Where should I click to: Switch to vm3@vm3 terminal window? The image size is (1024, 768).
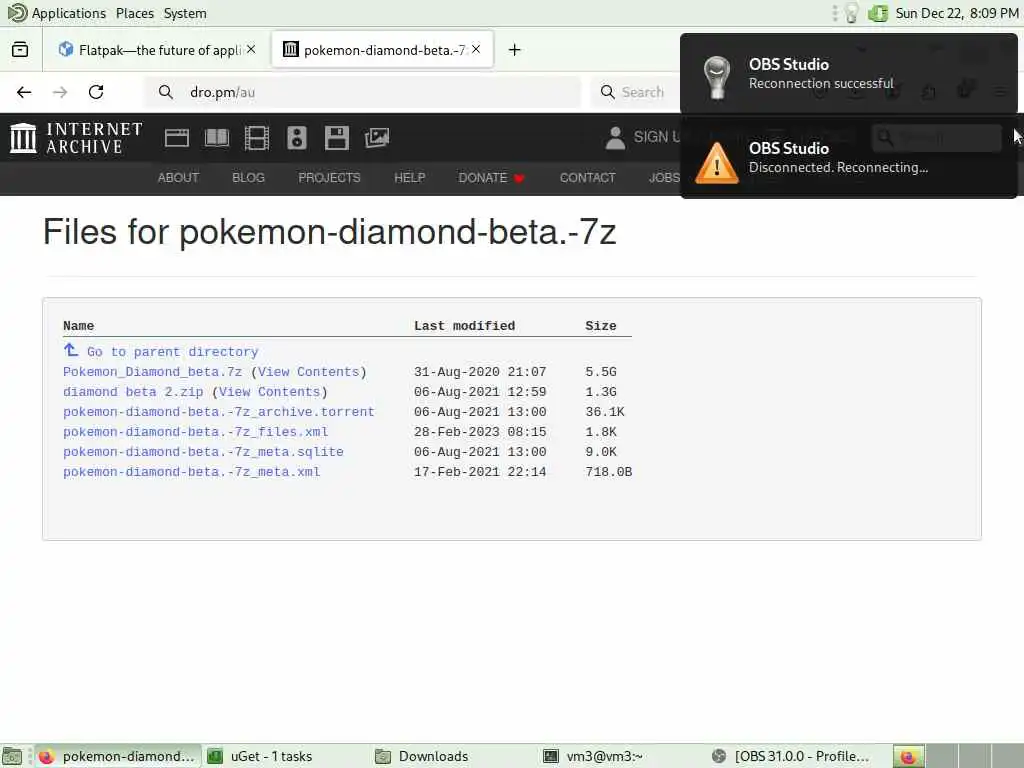click(621, 756)
